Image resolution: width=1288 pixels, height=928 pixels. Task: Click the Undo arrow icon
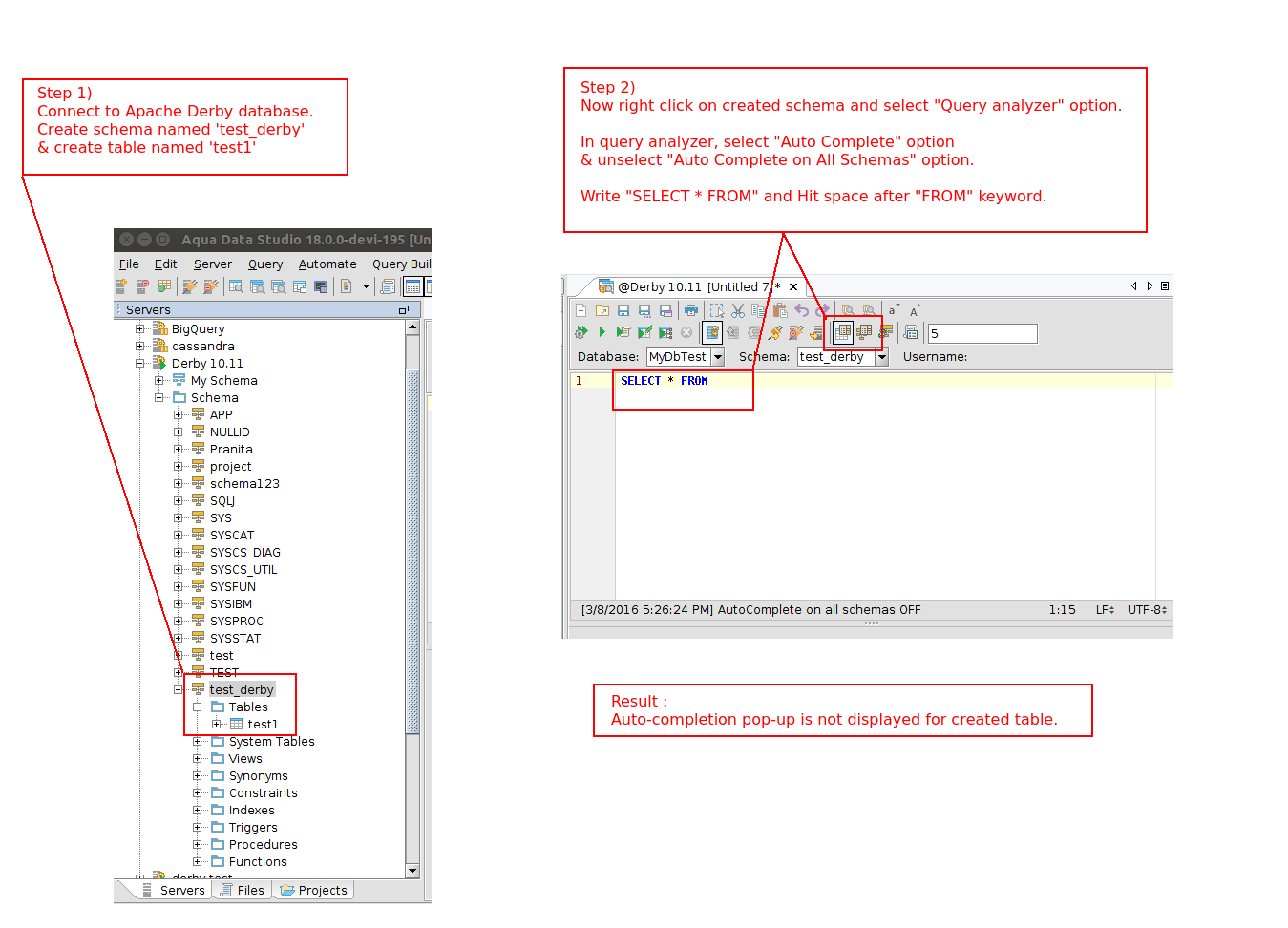coord(802,310)
